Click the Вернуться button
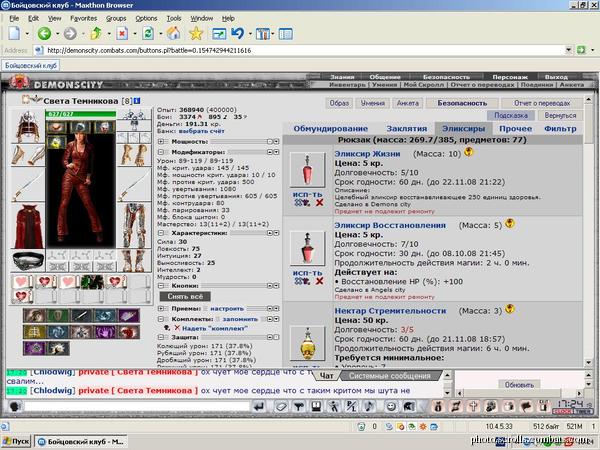Screen dimensions: 600x450 (x=560, y=115)
